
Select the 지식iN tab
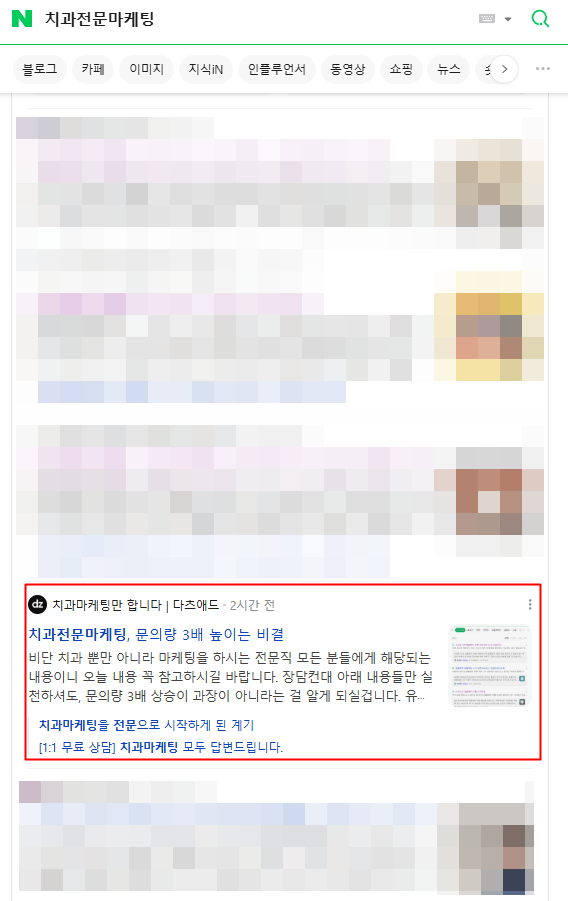coord(206,70)
